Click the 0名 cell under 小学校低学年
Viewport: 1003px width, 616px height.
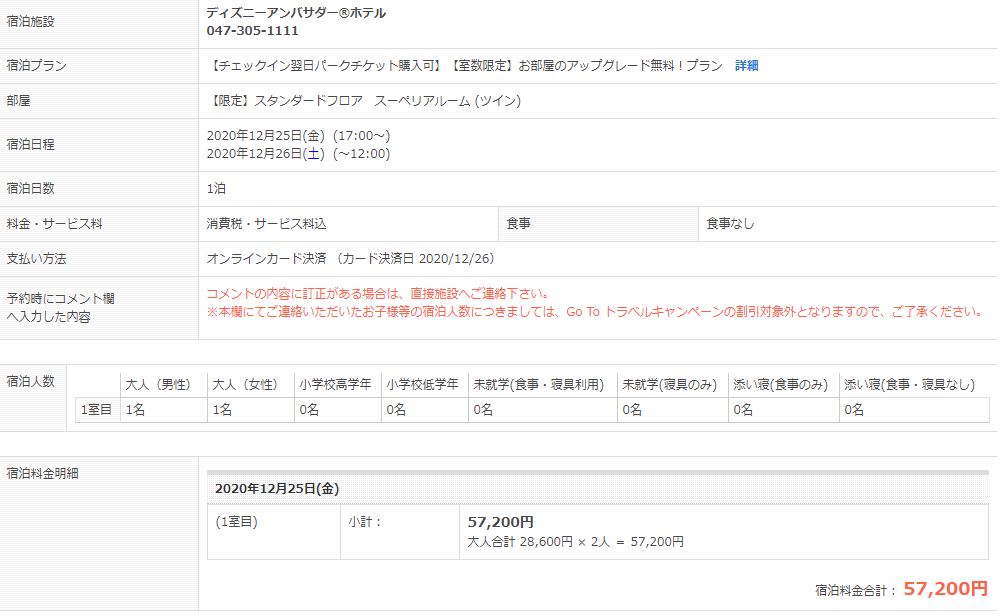tap(425, 410)
